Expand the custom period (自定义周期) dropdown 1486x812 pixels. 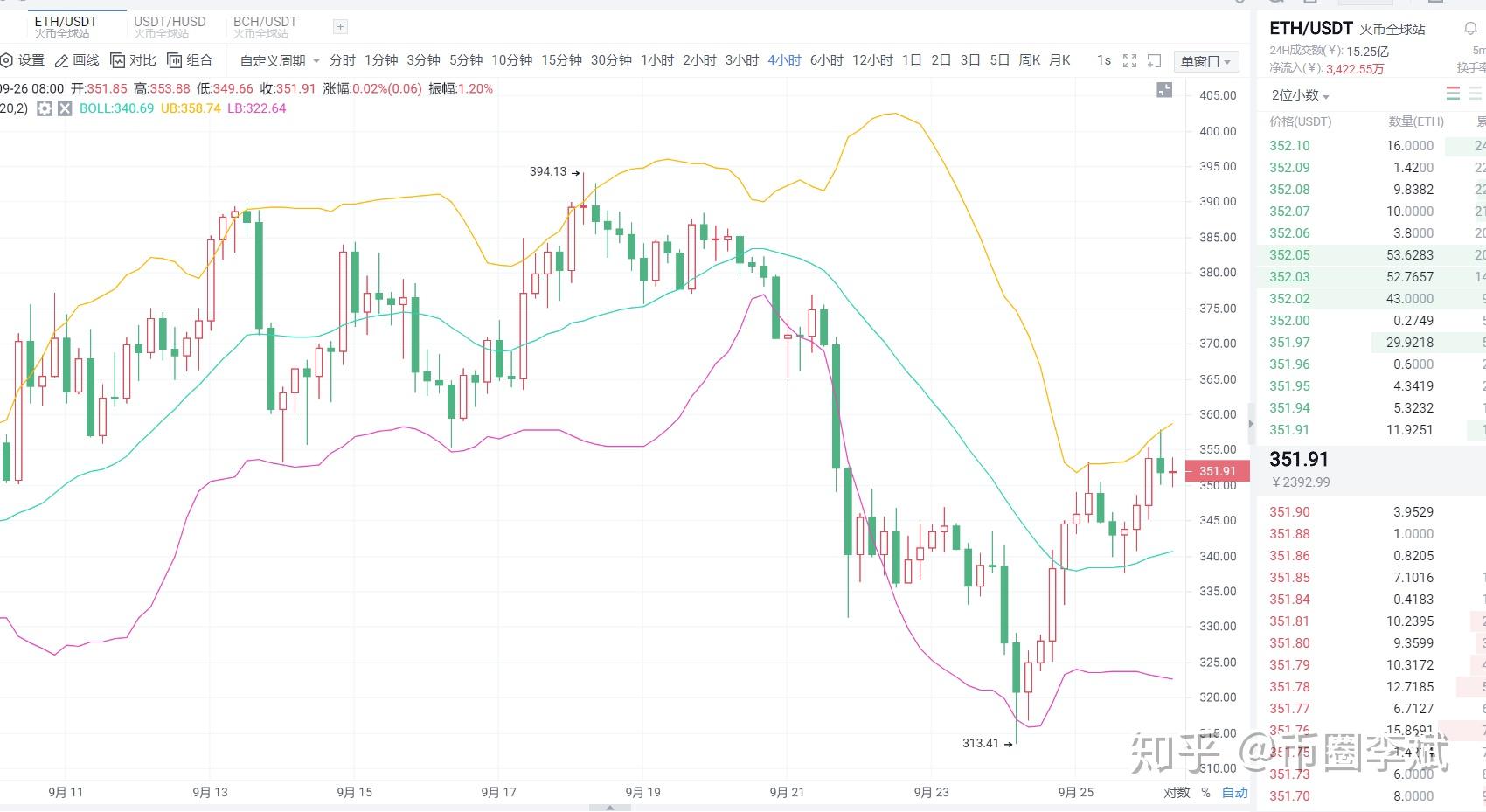[x=280, y=60]
